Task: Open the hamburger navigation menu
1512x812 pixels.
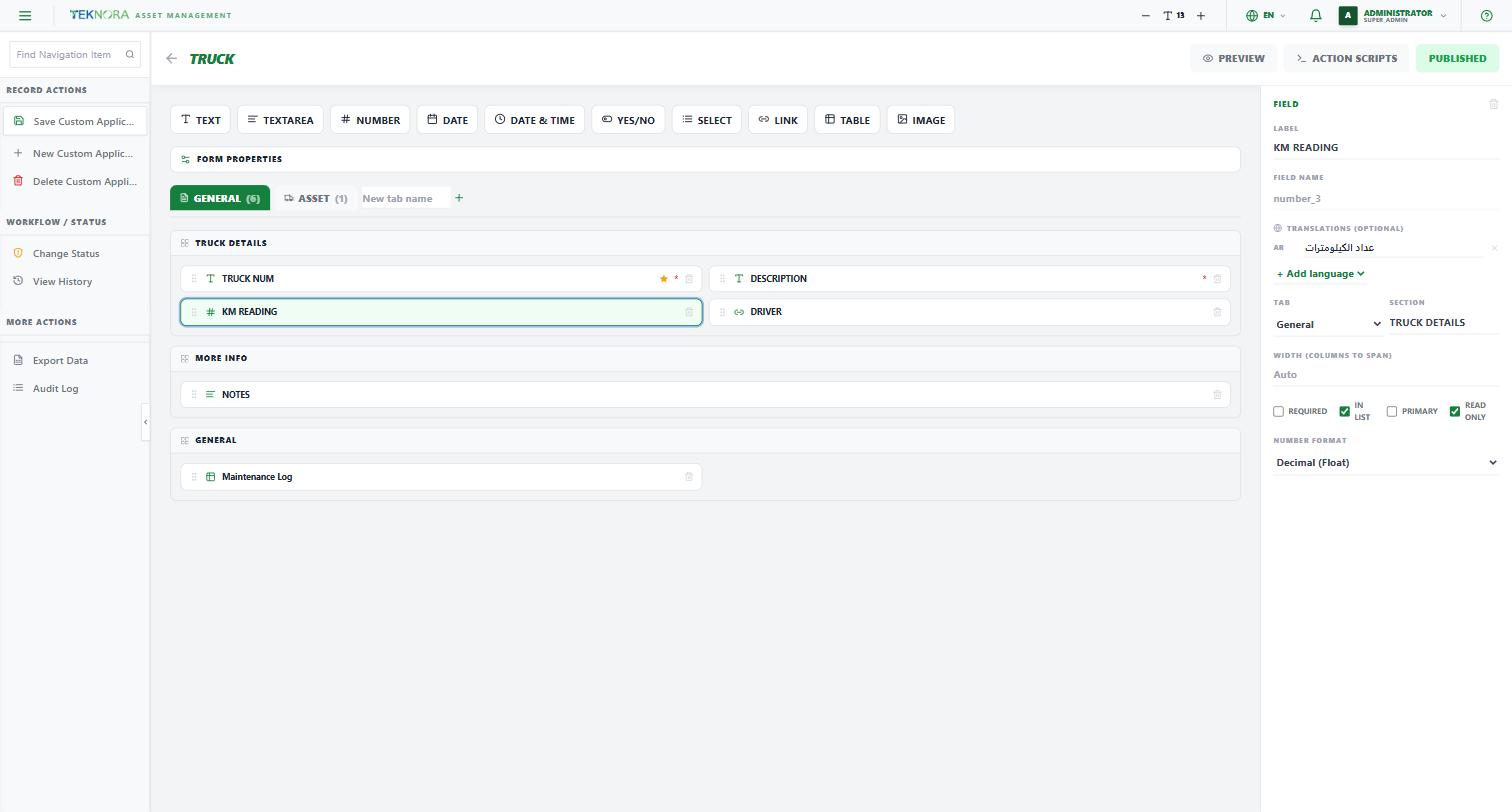Action: click(x=25, y=15)
